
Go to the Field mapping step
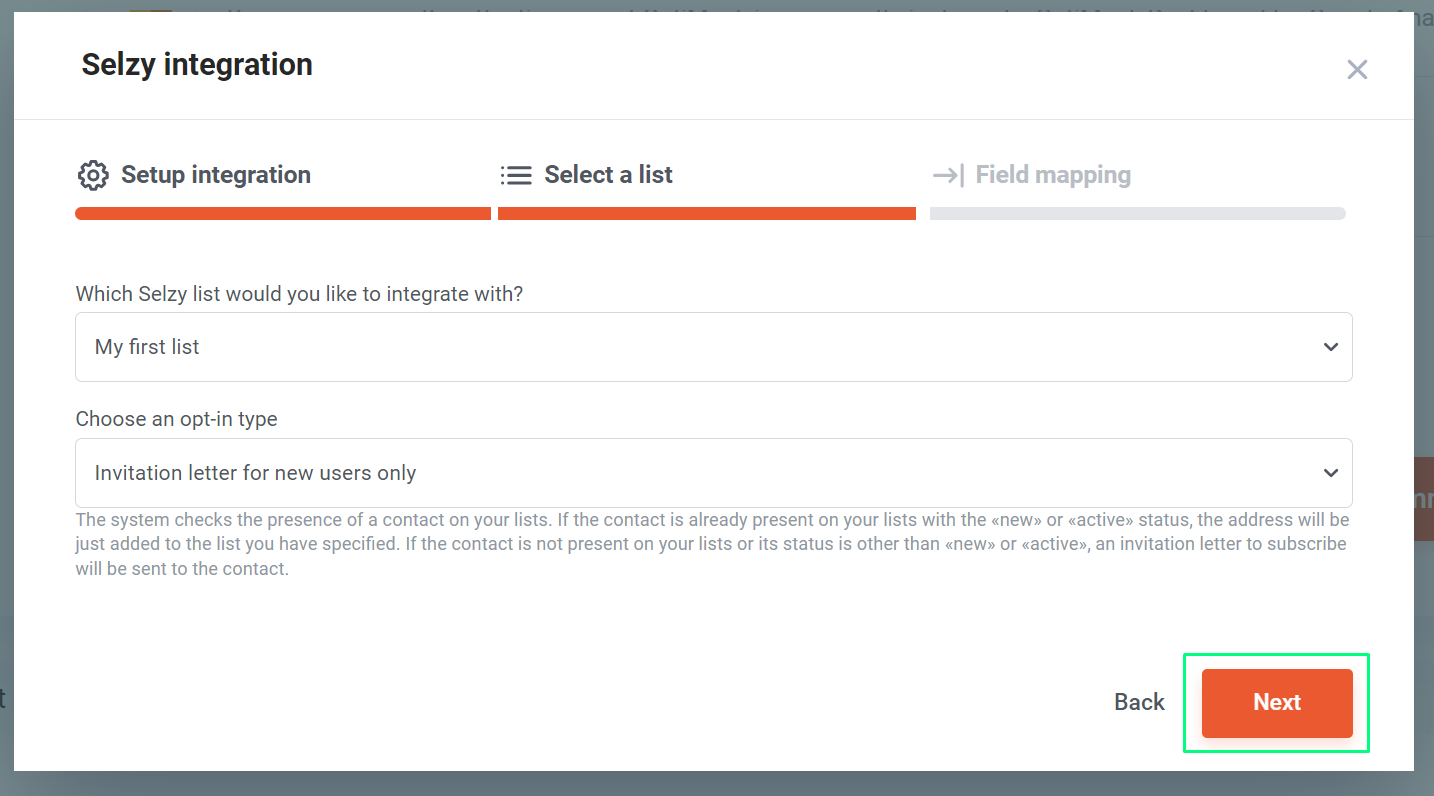(1053, 175)
